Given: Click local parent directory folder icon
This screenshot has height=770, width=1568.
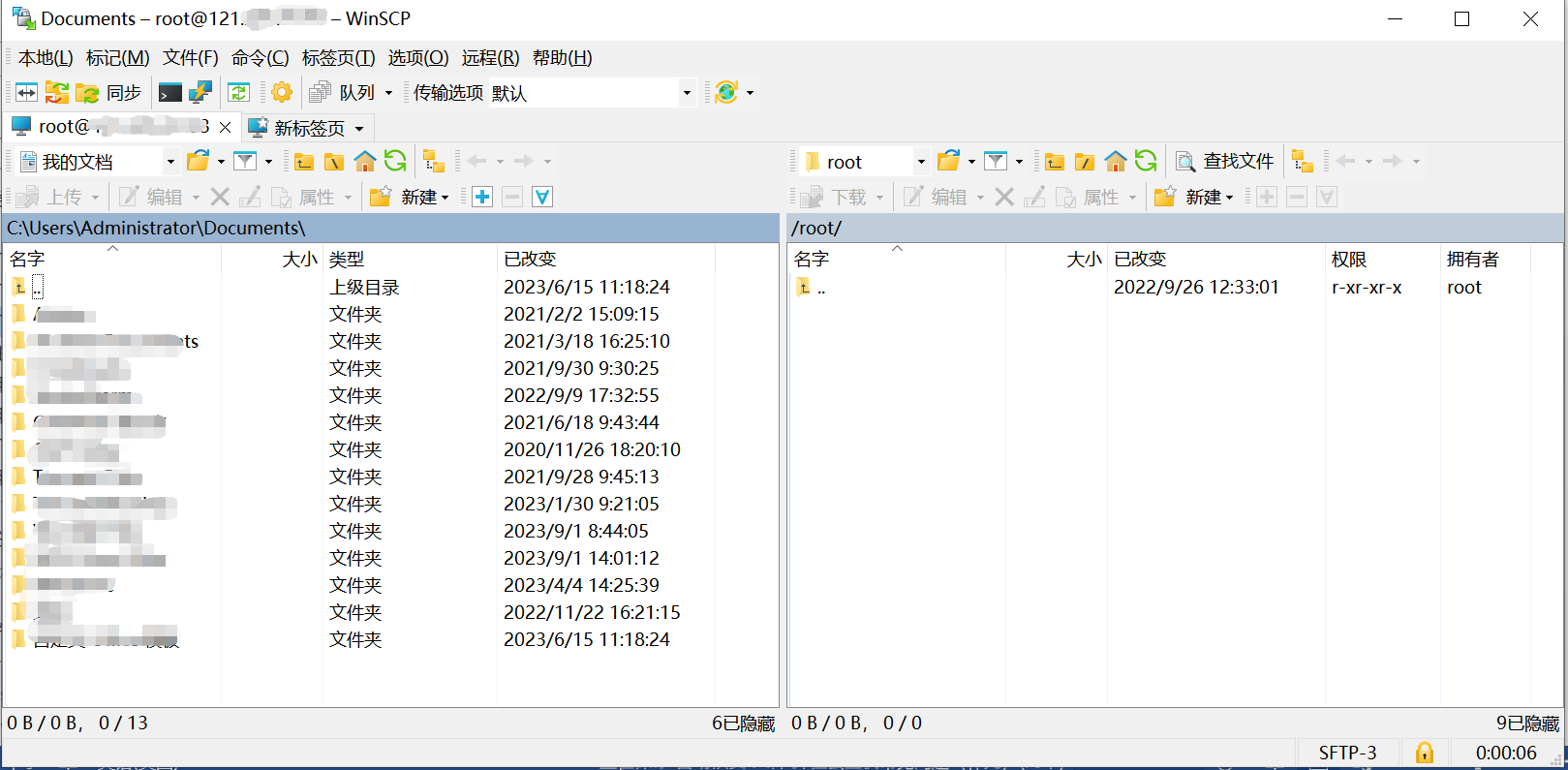Looking at the screenshot, I should pos(304,162).
